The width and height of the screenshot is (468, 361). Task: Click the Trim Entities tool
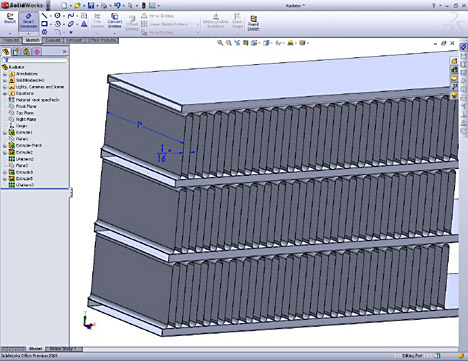97,21
